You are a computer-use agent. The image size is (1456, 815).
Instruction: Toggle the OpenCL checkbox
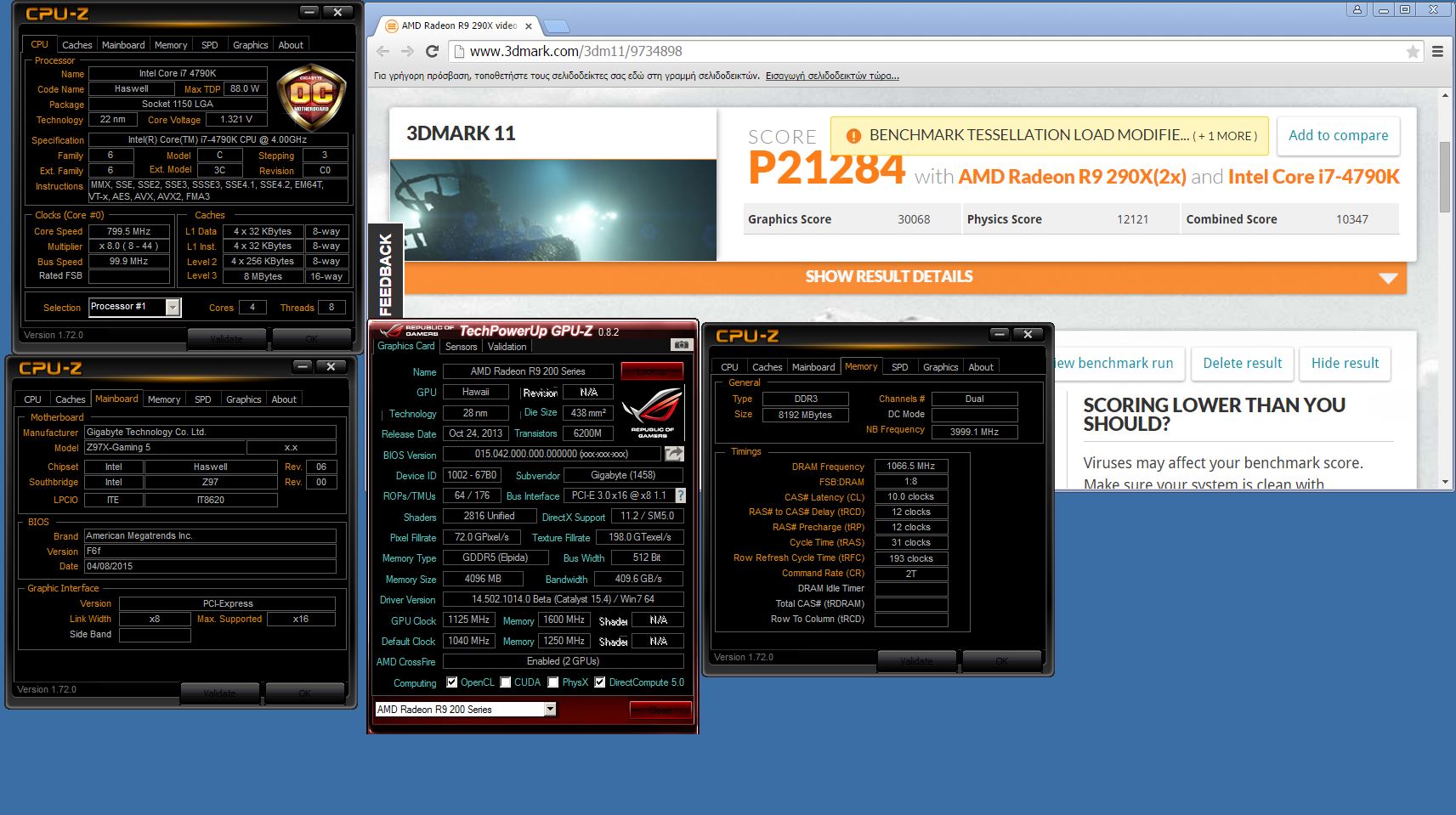452,682
